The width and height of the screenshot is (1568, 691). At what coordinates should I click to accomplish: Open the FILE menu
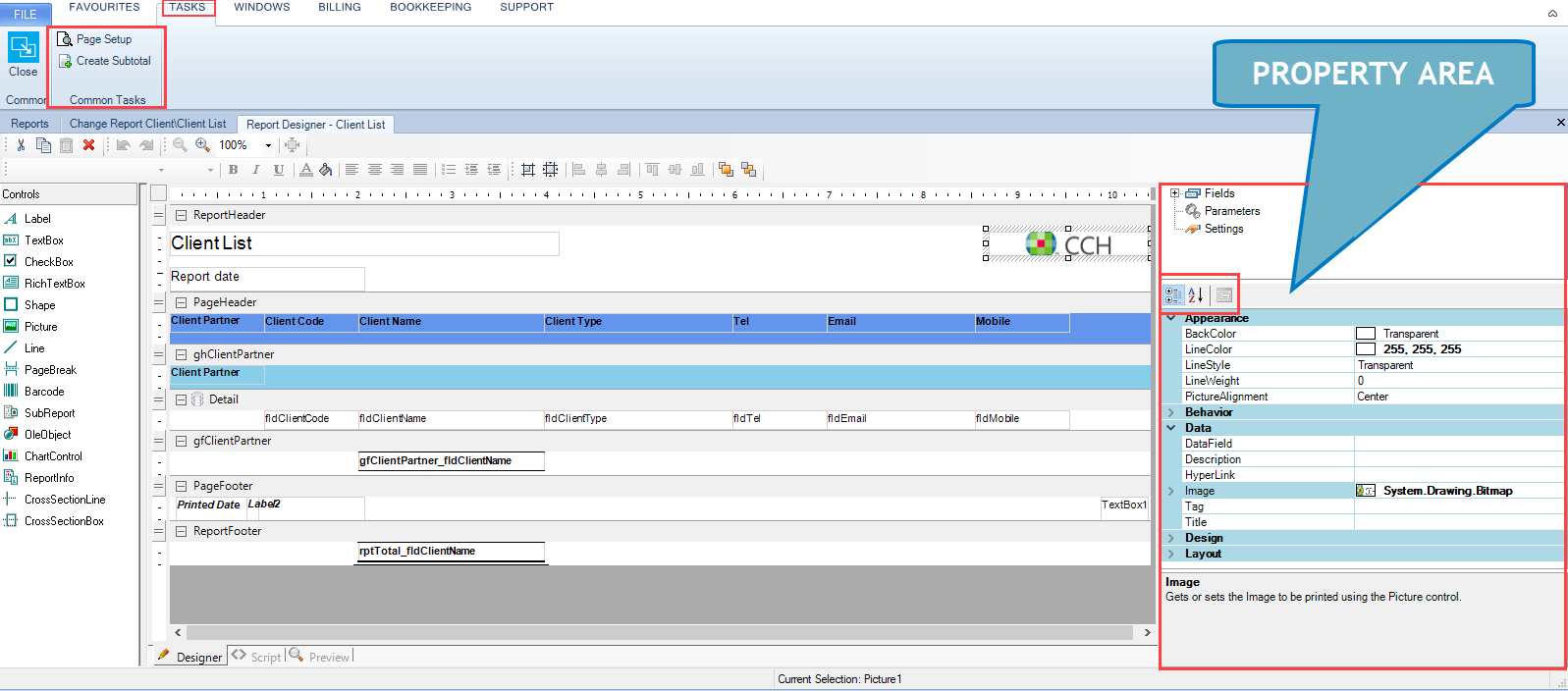click(x=26, y=14)
